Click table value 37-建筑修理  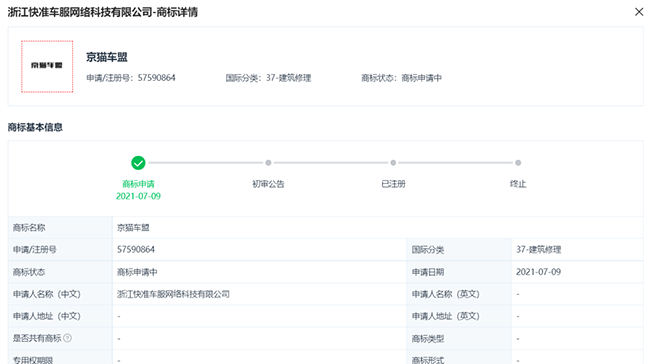tap(538, 250)
